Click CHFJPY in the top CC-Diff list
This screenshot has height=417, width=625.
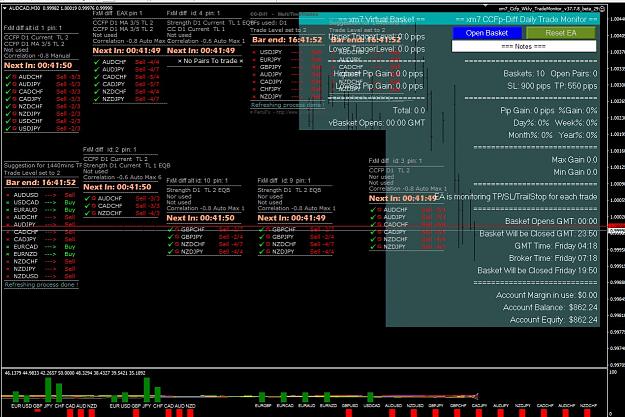[x=271, y=89]
